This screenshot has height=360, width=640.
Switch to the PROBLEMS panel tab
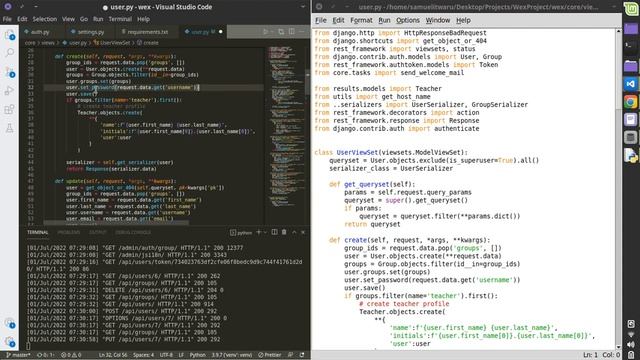pos(69,233)
